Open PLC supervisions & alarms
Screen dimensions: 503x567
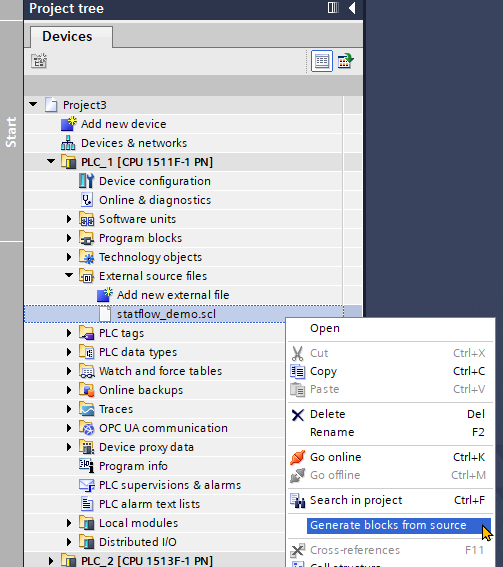point(170,485)
